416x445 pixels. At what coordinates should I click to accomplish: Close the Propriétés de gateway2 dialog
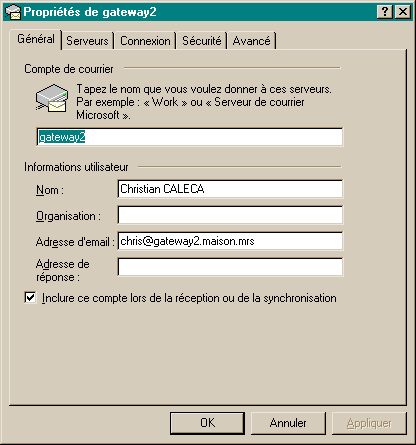[403, 12]
